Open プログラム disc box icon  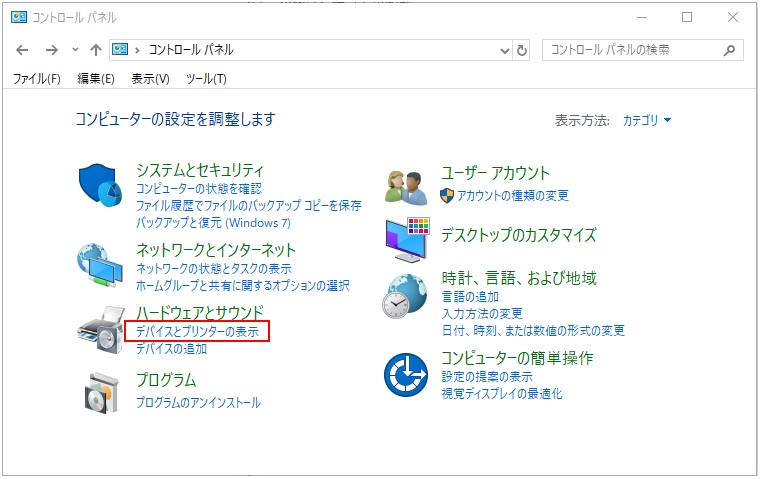[x=101, y=393]
